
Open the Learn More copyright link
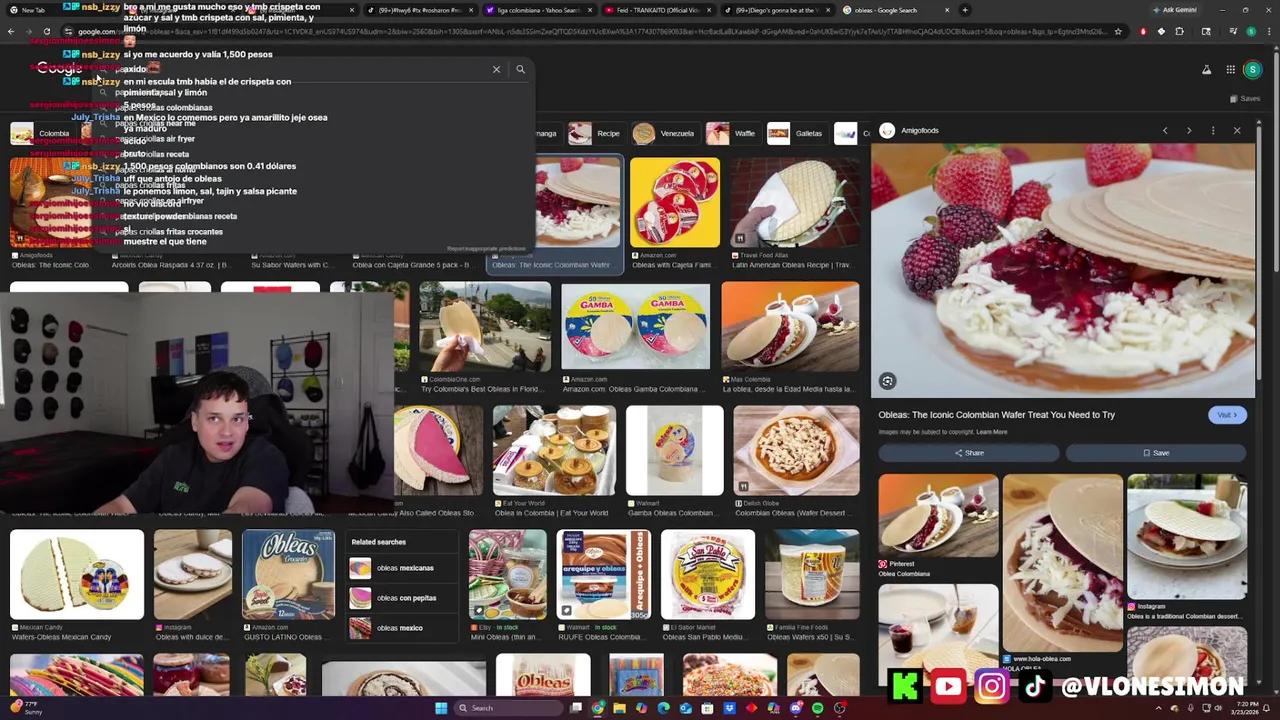tap(992, 432)
